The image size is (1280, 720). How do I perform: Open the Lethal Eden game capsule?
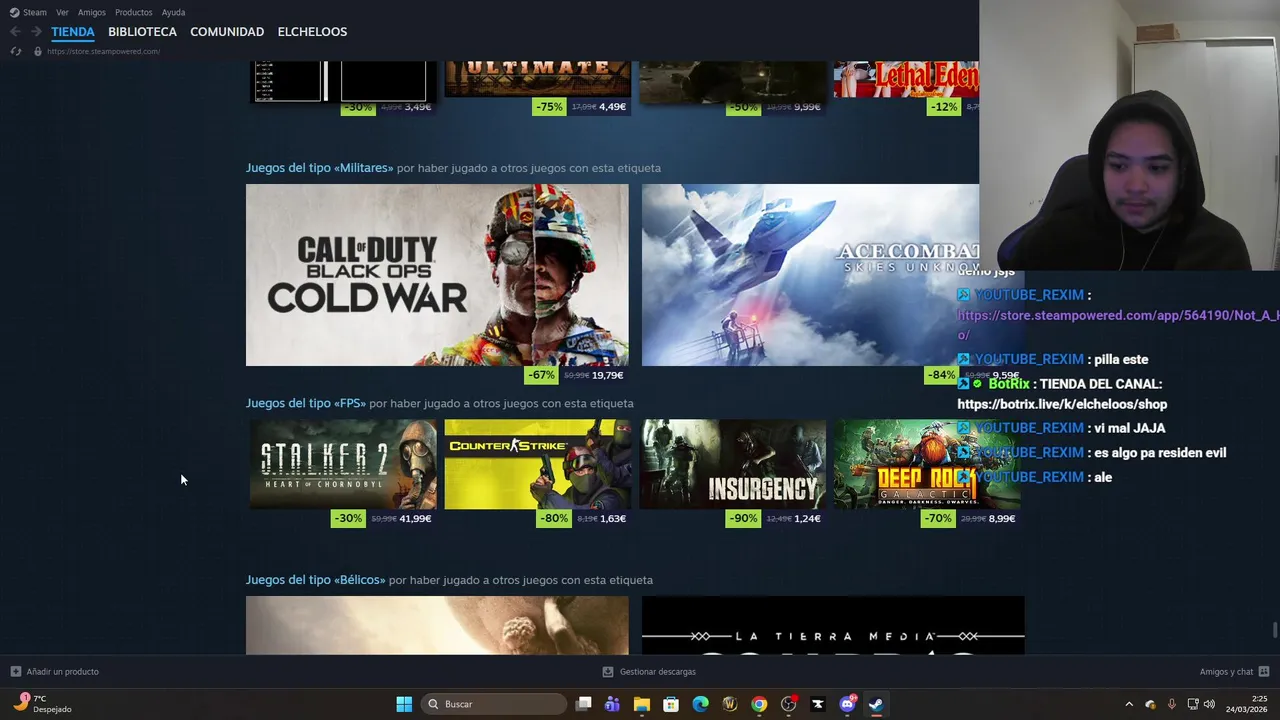[x=906, y=80]
